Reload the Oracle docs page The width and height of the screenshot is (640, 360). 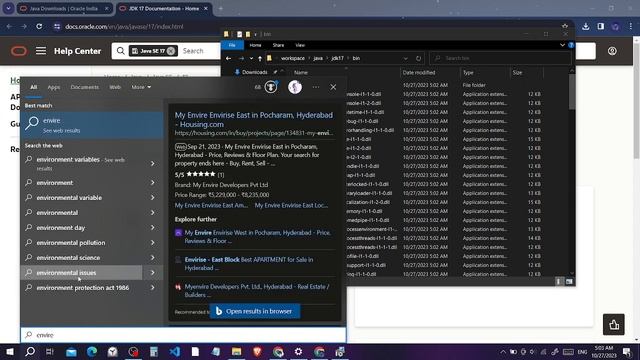39,27
